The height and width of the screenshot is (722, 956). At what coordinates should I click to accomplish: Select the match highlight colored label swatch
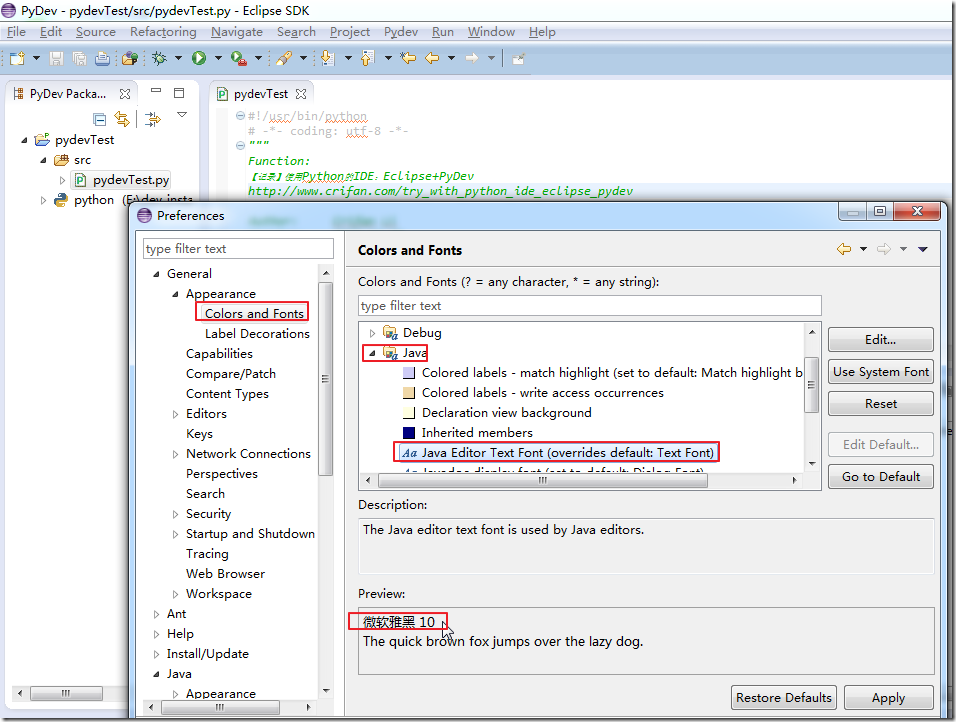pyautogui.click(x=409, y=373)
